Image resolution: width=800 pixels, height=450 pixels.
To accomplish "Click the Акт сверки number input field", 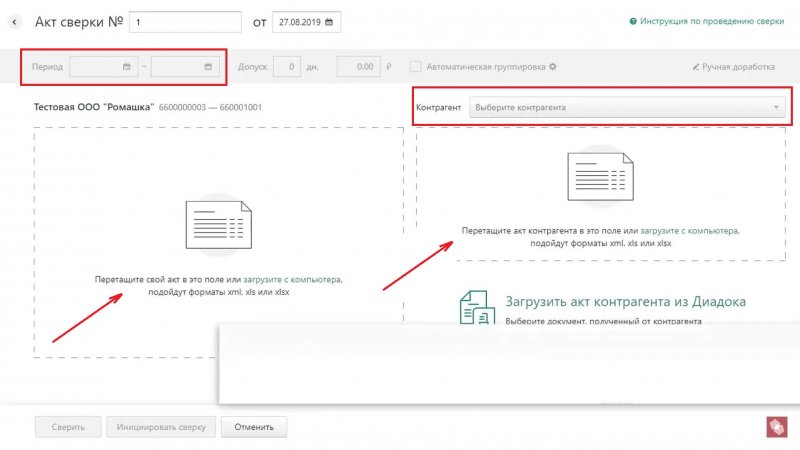I will point(184,21).
